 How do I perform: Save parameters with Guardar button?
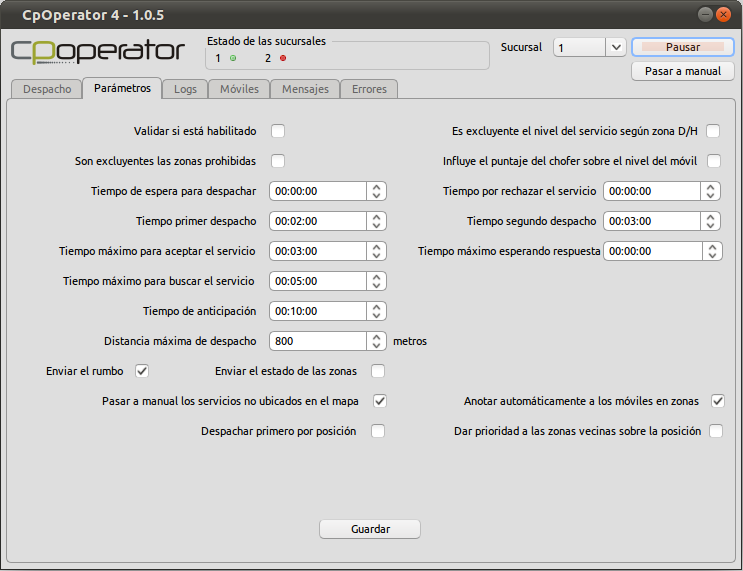tap(370, 529)
